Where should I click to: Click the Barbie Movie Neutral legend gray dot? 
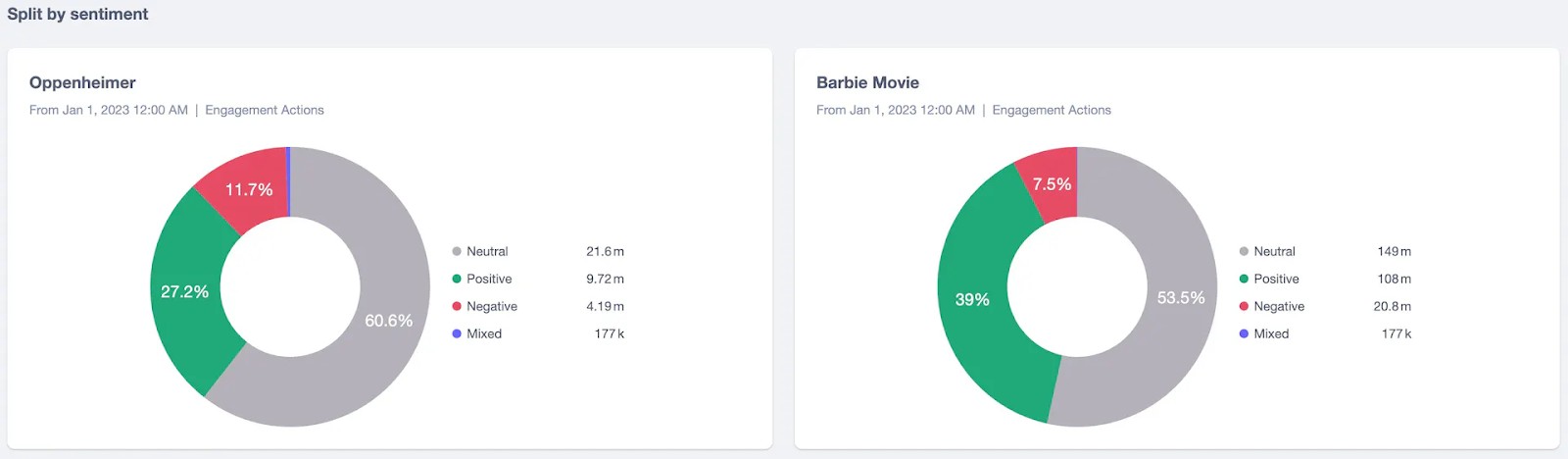click(1244, 252)
